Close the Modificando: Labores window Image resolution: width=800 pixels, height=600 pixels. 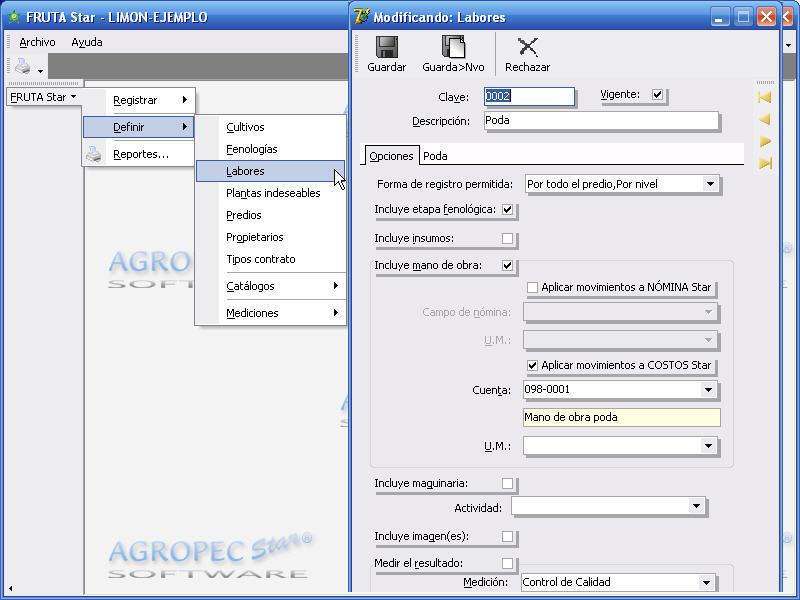click(x=766, y=17)
